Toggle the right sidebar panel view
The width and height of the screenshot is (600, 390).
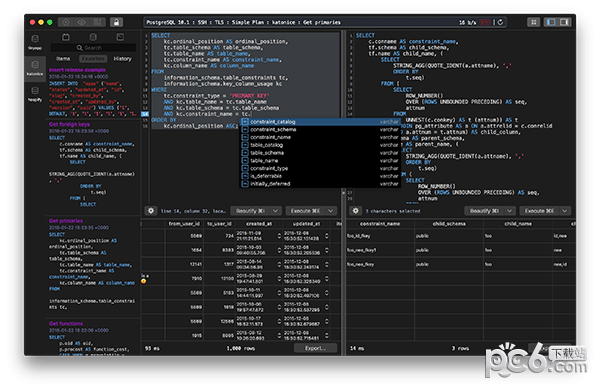pyautogui.click(x=564, y=22)
